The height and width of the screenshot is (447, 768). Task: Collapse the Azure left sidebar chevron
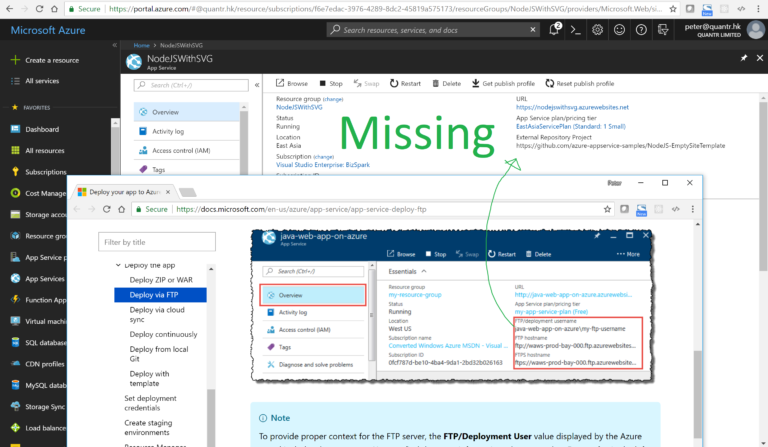(115, 45)
